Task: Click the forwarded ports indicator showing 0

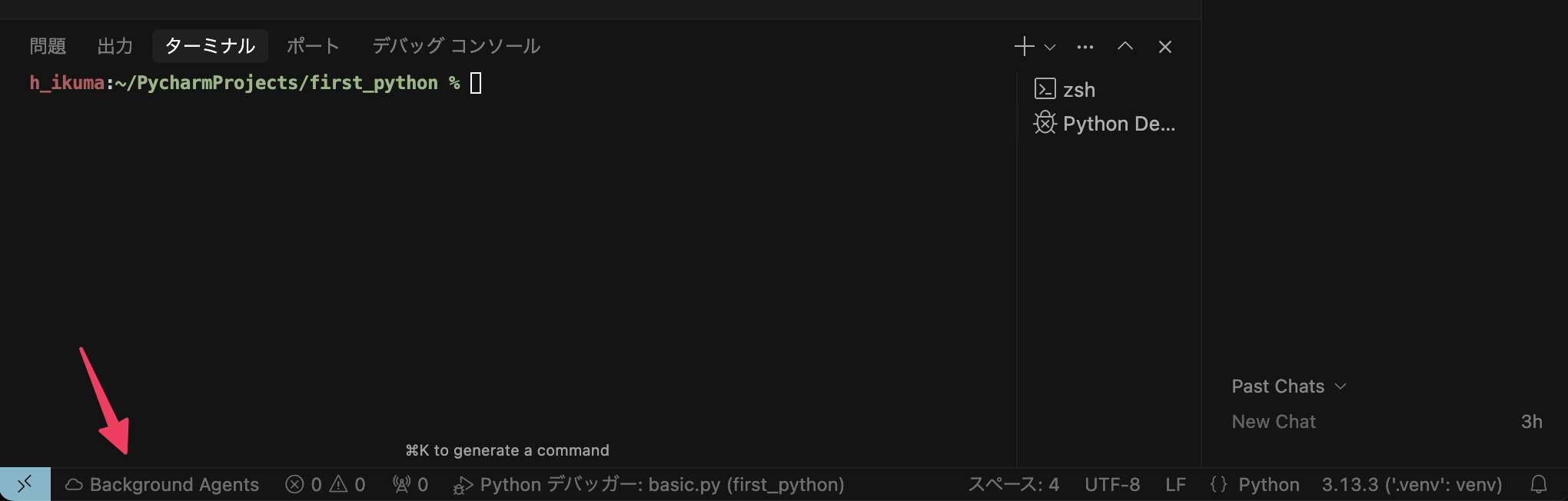Action: coord(410,485)
